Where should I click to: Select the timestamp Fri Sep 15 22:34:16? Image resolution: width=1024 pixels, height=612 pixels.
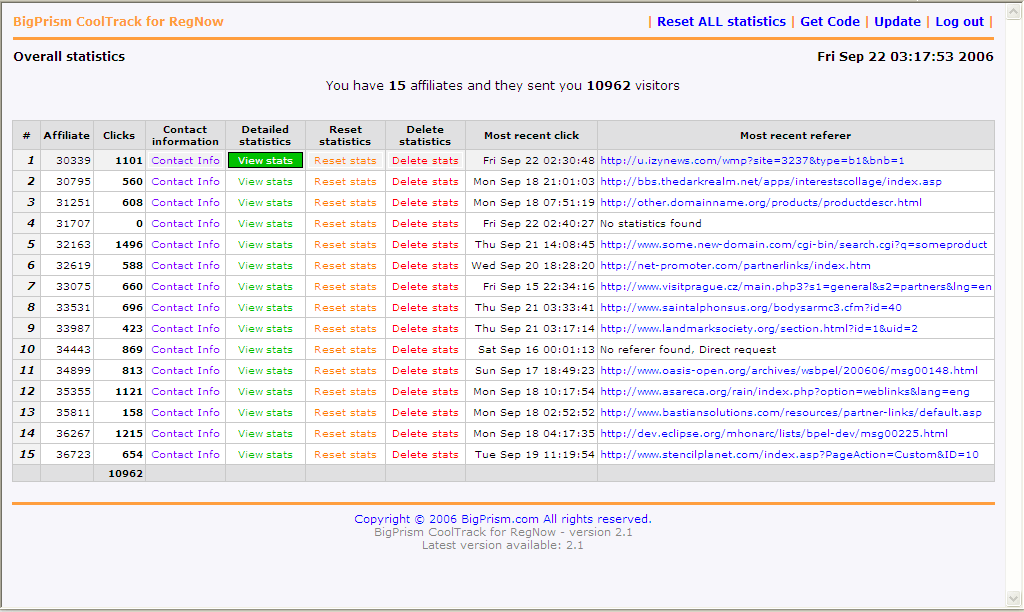point(539,286)
